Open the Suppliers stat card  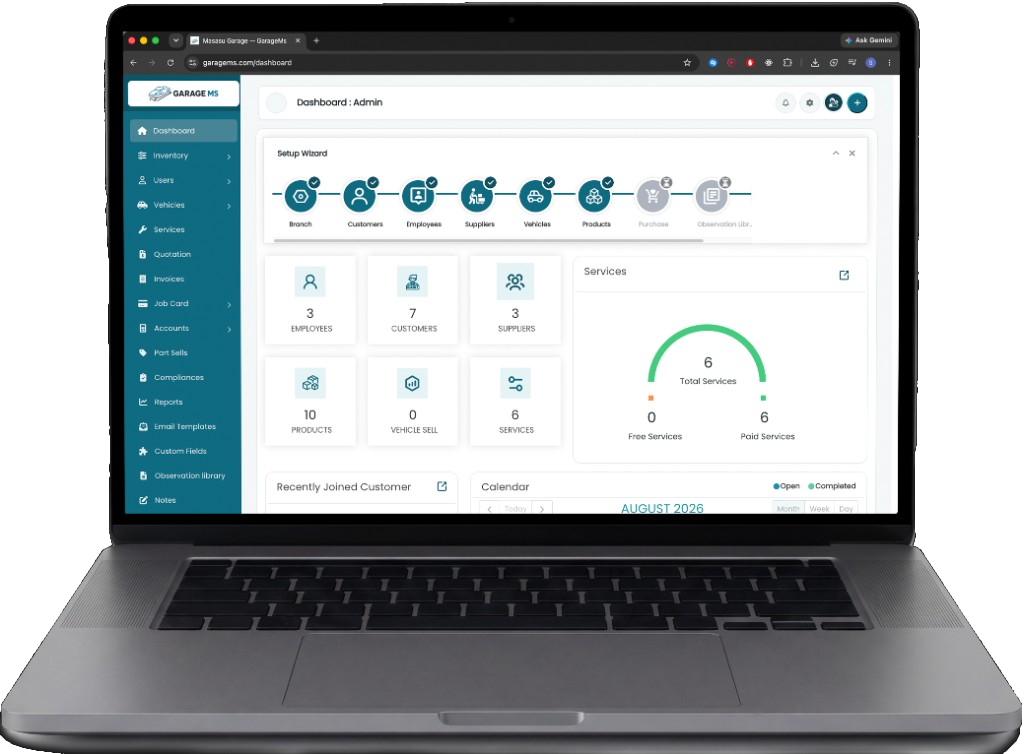pos(515,300)
